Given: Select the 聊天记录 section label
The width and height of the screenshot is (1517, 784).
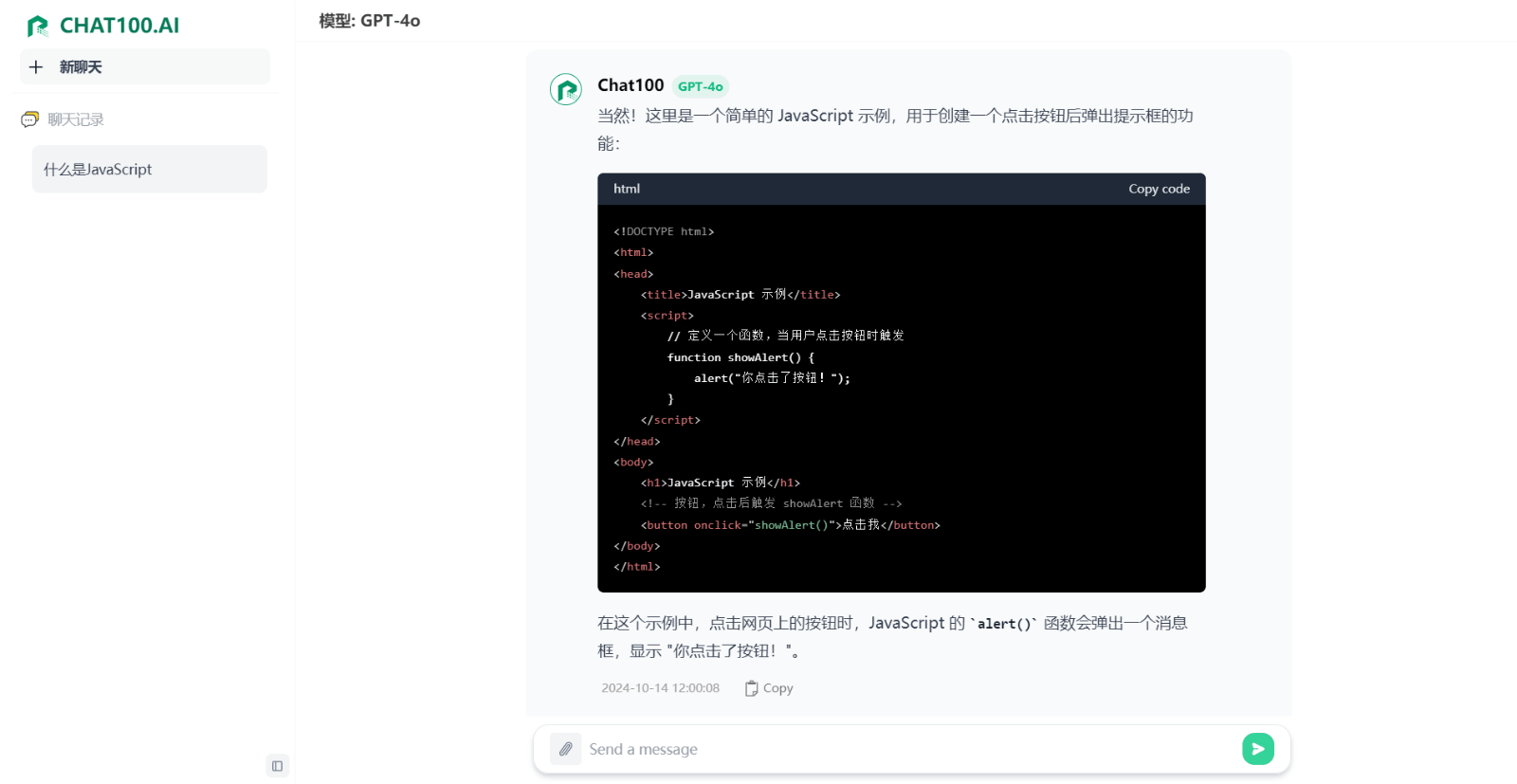Looking at the screenshot, I should (x=76, y=119).
